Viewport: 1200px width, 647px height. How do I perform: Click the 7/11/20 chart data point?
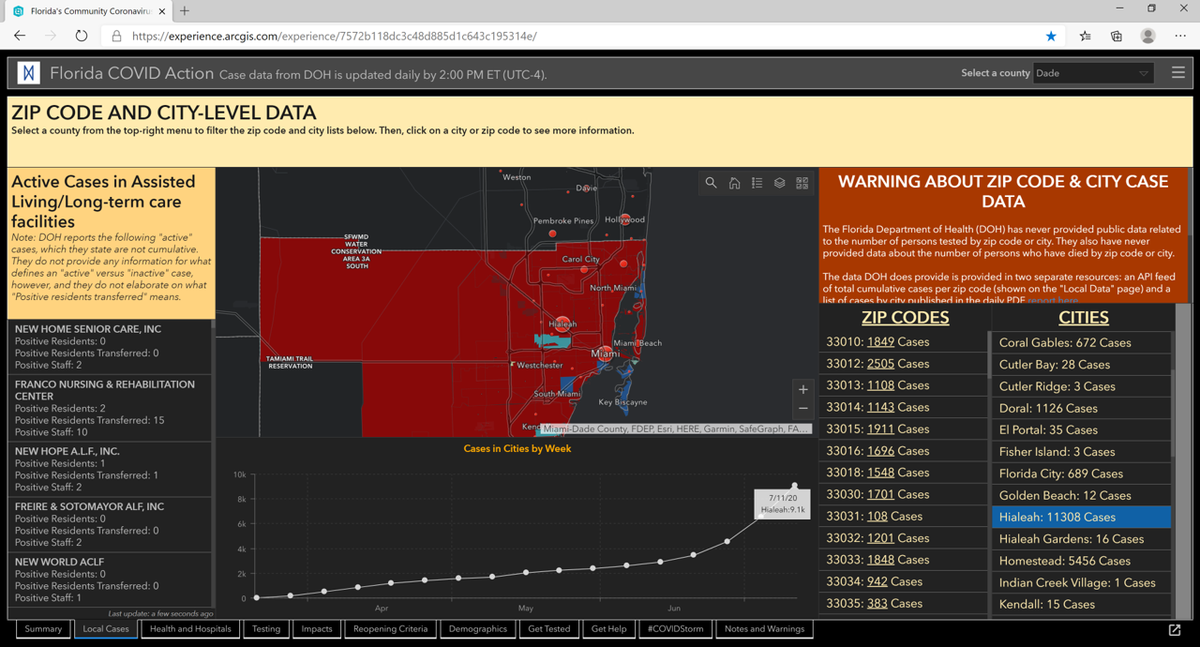click(x=795, y=486)
